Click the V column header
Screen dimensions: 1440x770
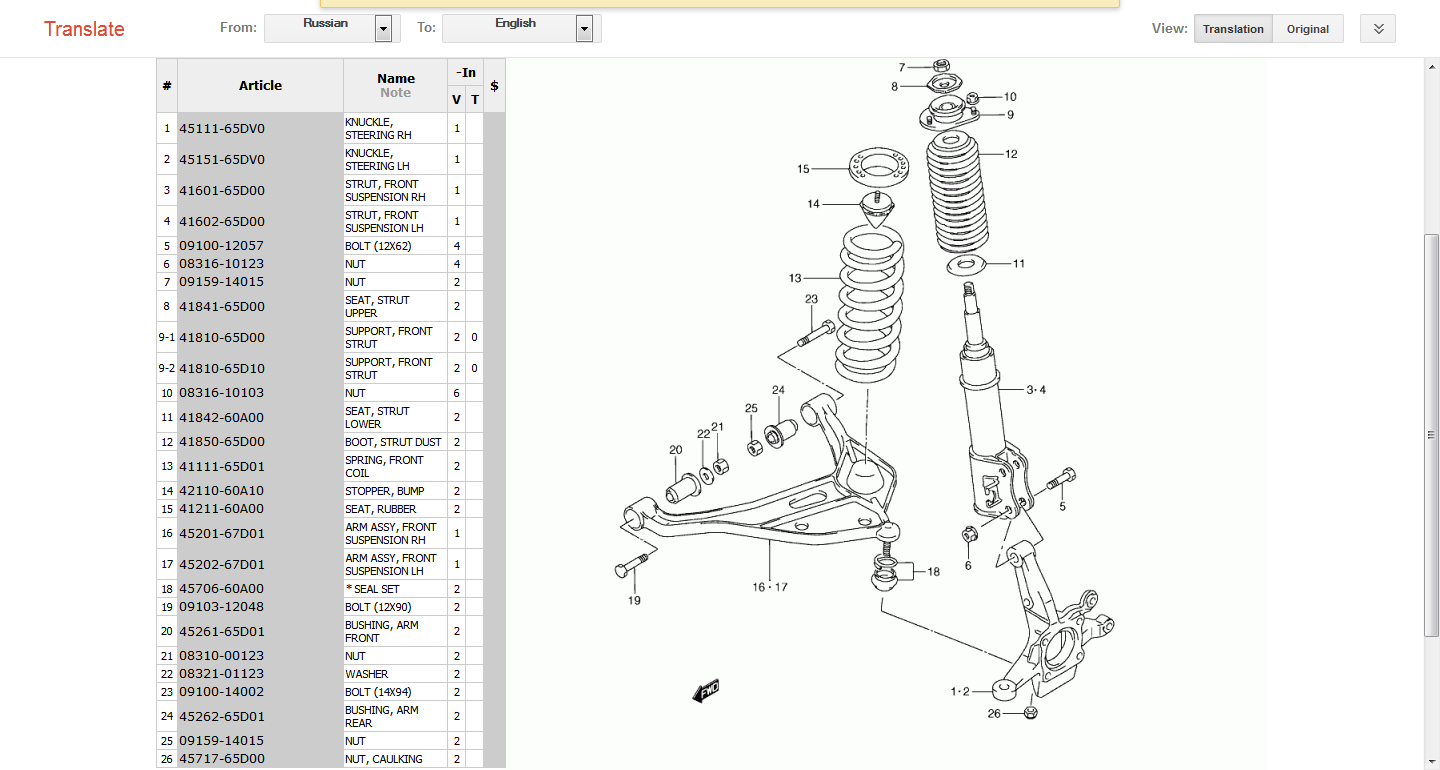(457, 99)
